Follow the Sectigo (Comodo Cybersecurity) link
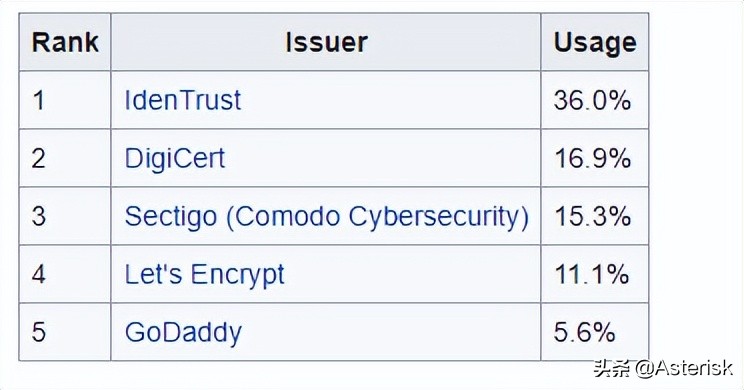744x390 pixels. click(x=326, y=217)
